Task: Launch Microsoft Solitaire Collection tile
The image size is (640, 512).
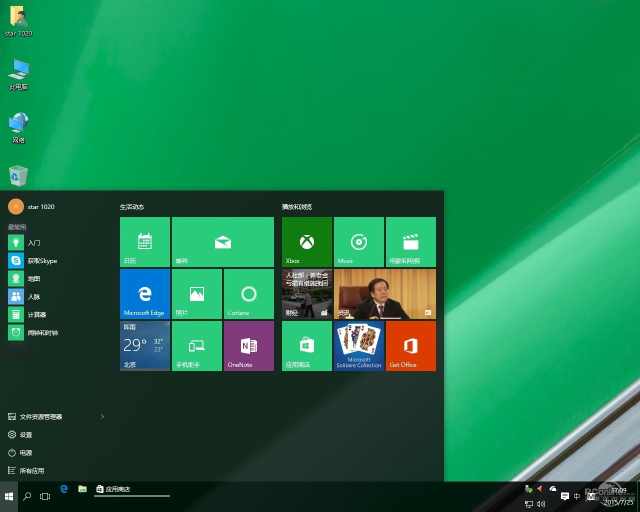Action: tap(359, 346)
